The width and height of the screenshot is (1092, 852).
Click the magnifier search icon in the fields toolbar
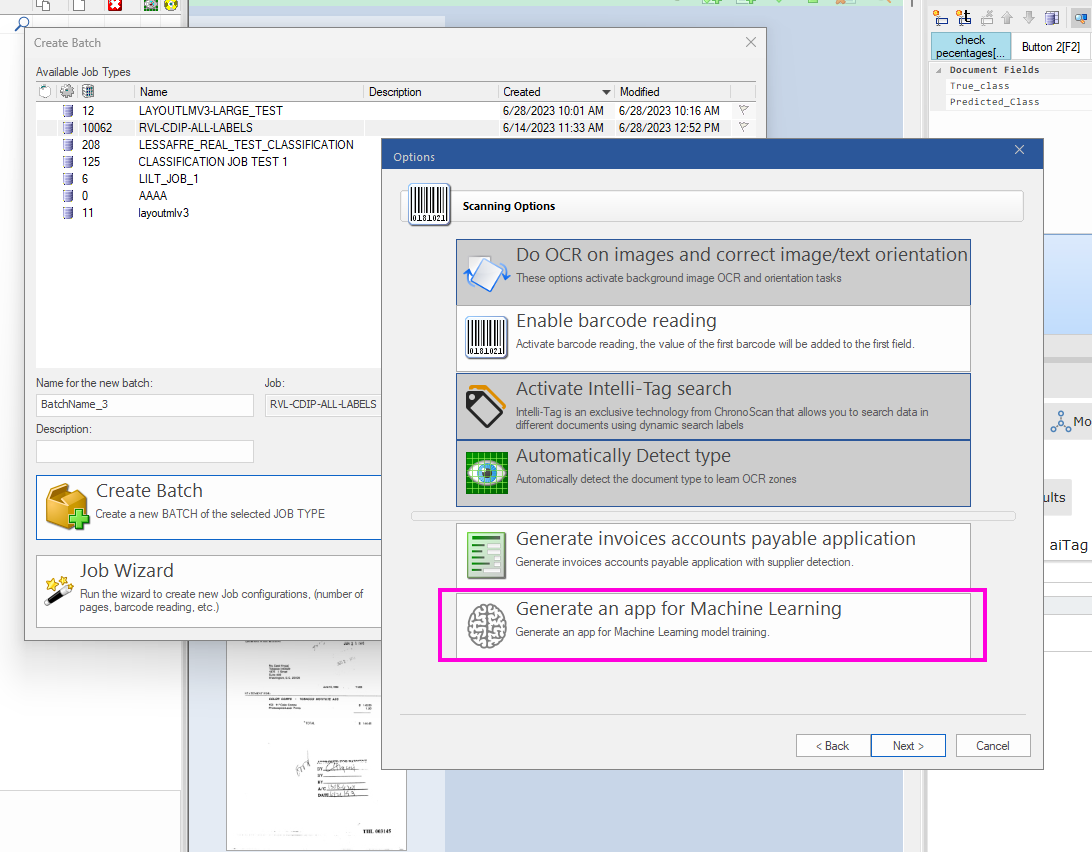[x=1081, y=18]
